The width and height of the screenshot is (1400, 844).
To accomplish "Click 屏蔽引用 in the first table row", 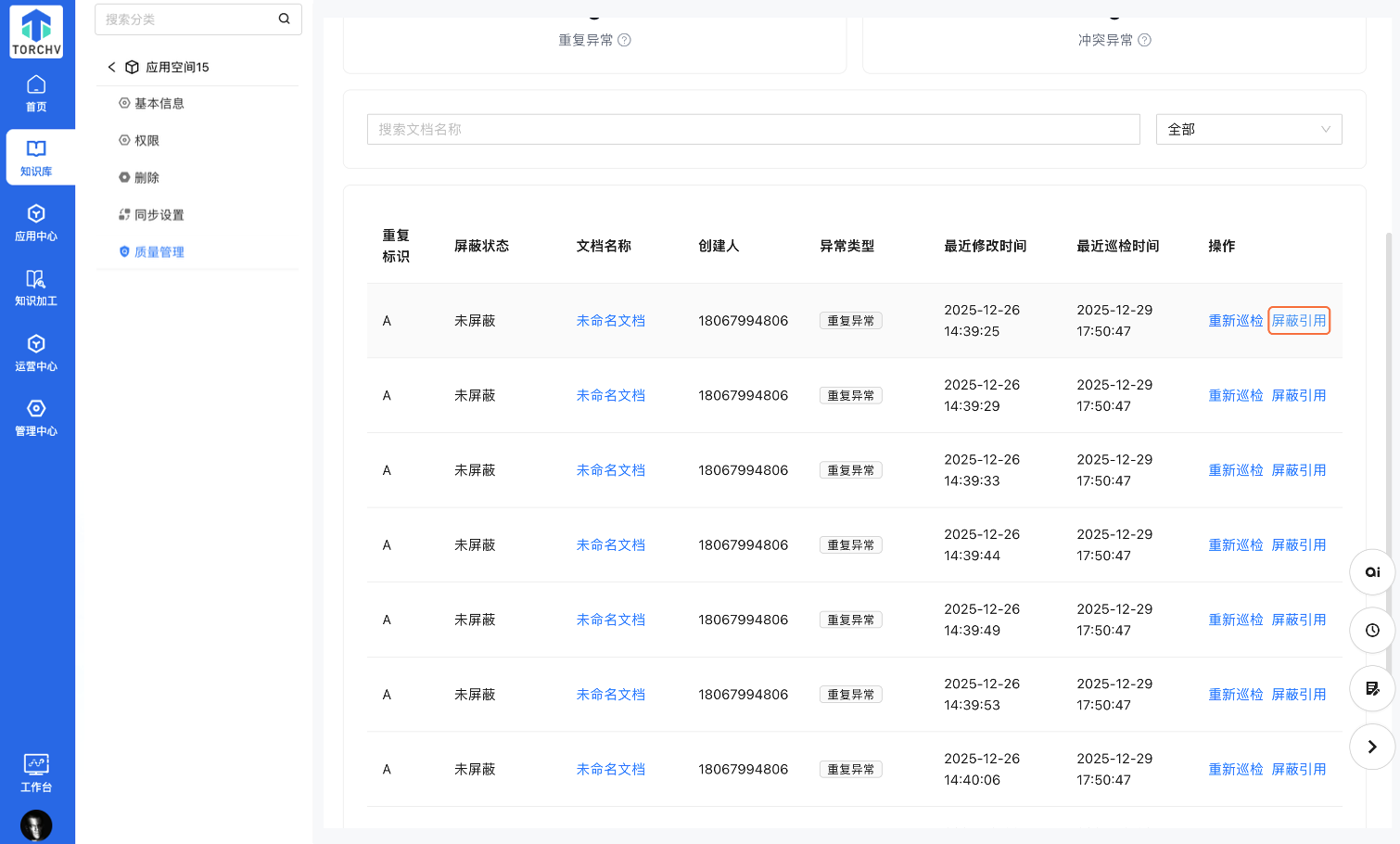I will [x=1298, y=321].
